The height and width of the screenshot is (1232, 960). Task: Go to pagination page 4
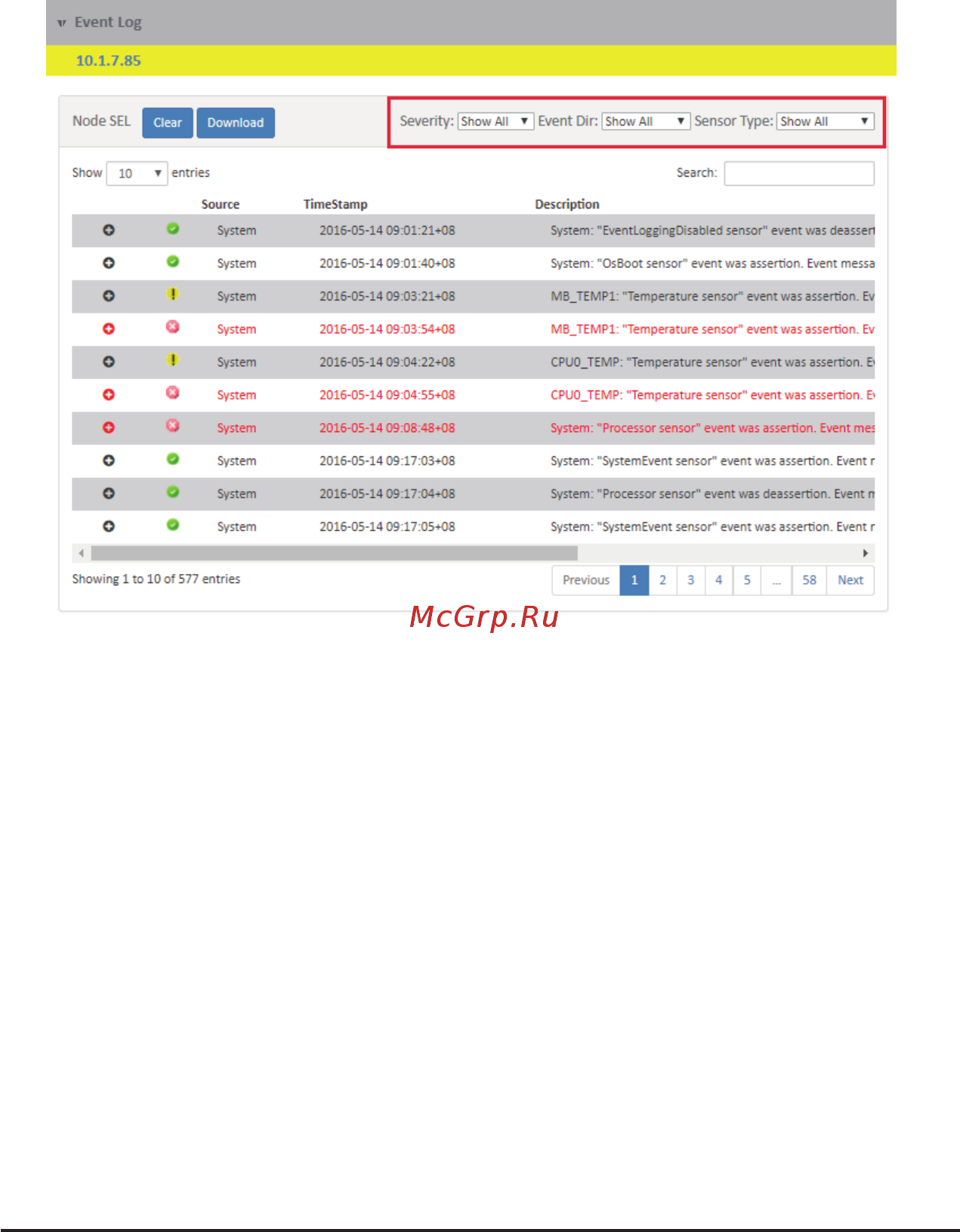coord(718,580)
